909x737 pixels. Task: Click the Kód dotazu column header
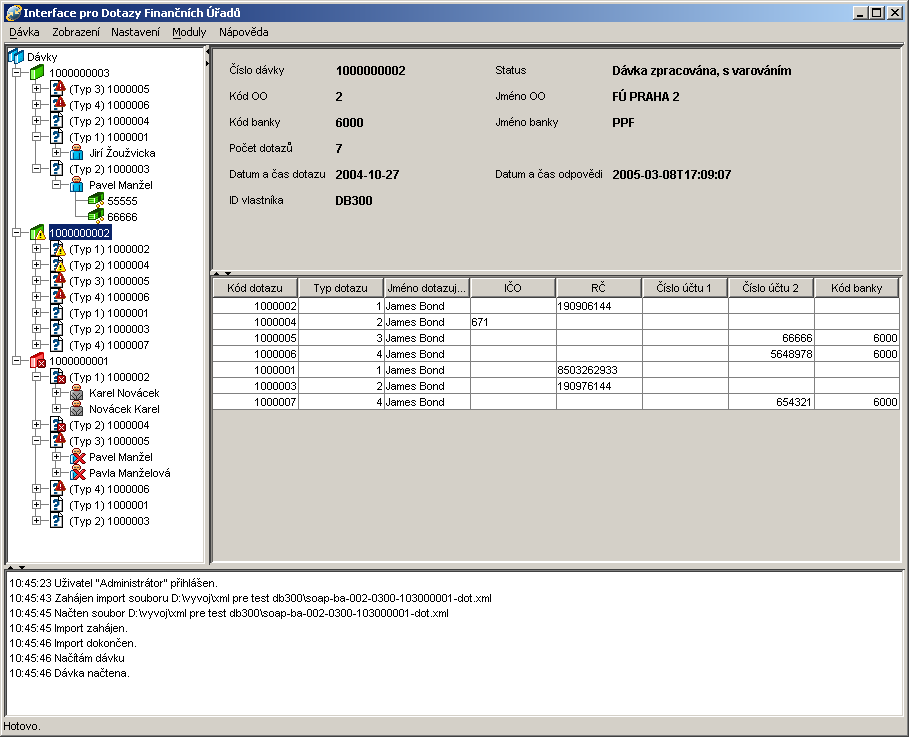click(x=255, y=288)
